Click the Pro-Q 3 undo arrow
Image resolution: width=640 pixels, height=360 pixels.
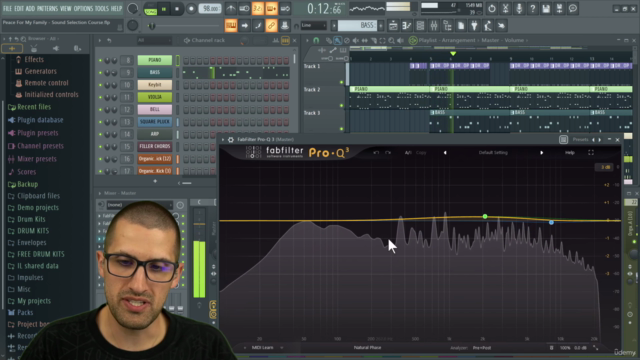click(376, 153)
